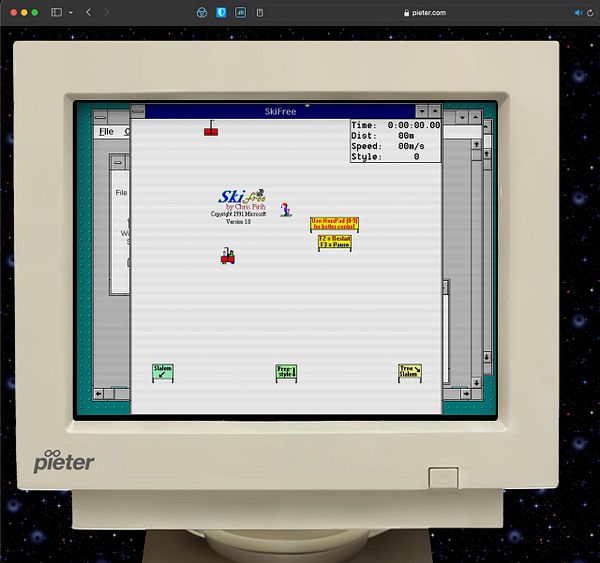Toggle the Safari sidebar icon
Image resolution: width=600 pixels, height=563 pixels.
56,12
